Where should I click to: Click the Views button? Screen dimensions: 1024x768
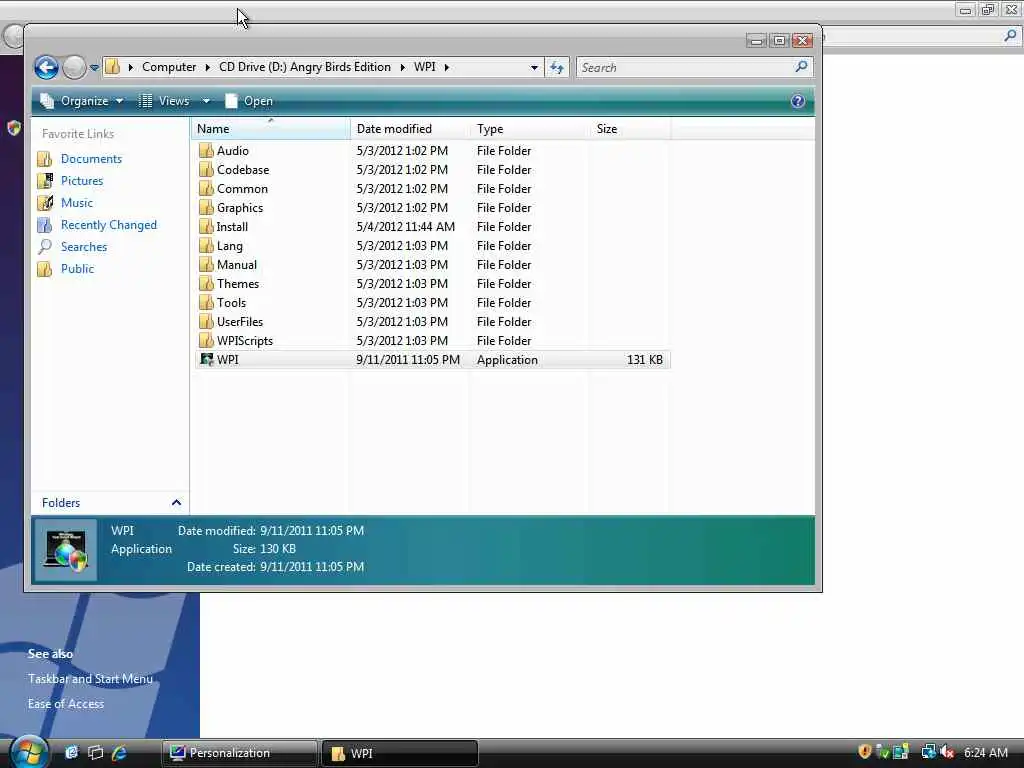click(x=164, y=101)
